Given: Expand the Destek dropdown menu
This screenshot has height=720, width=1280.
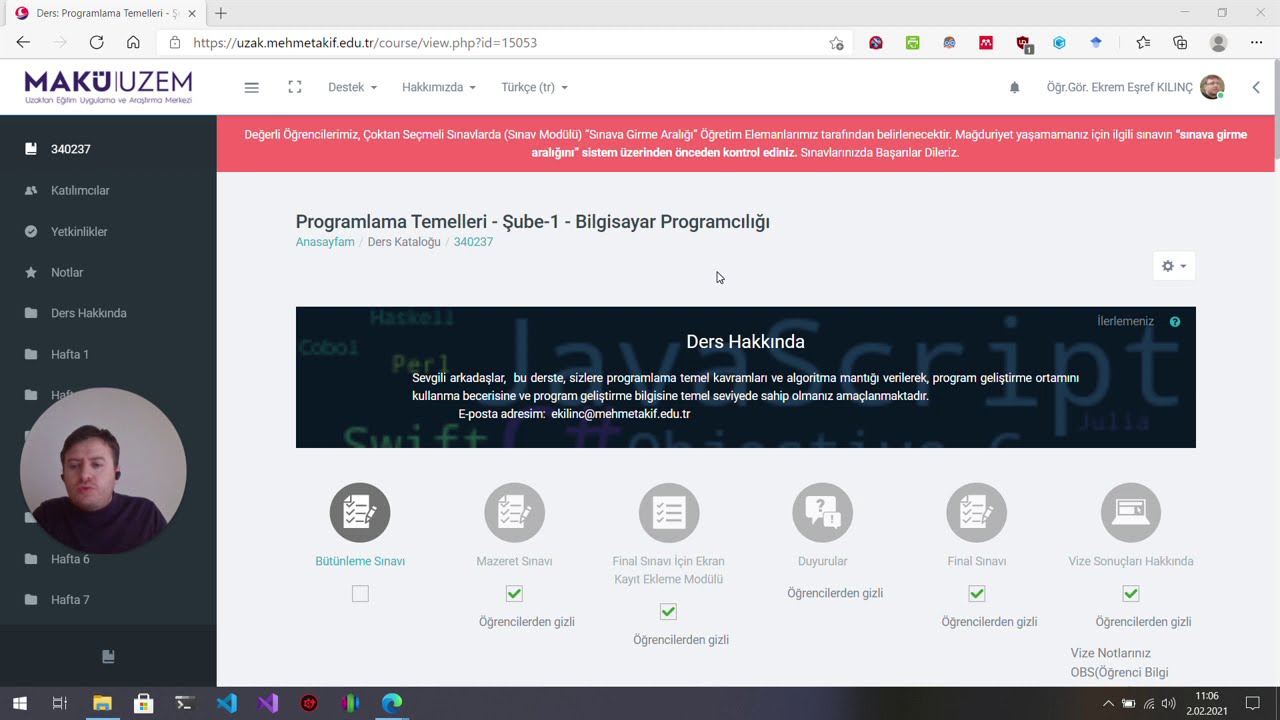Looking at the screenshot, I should (x=352, y=87).
